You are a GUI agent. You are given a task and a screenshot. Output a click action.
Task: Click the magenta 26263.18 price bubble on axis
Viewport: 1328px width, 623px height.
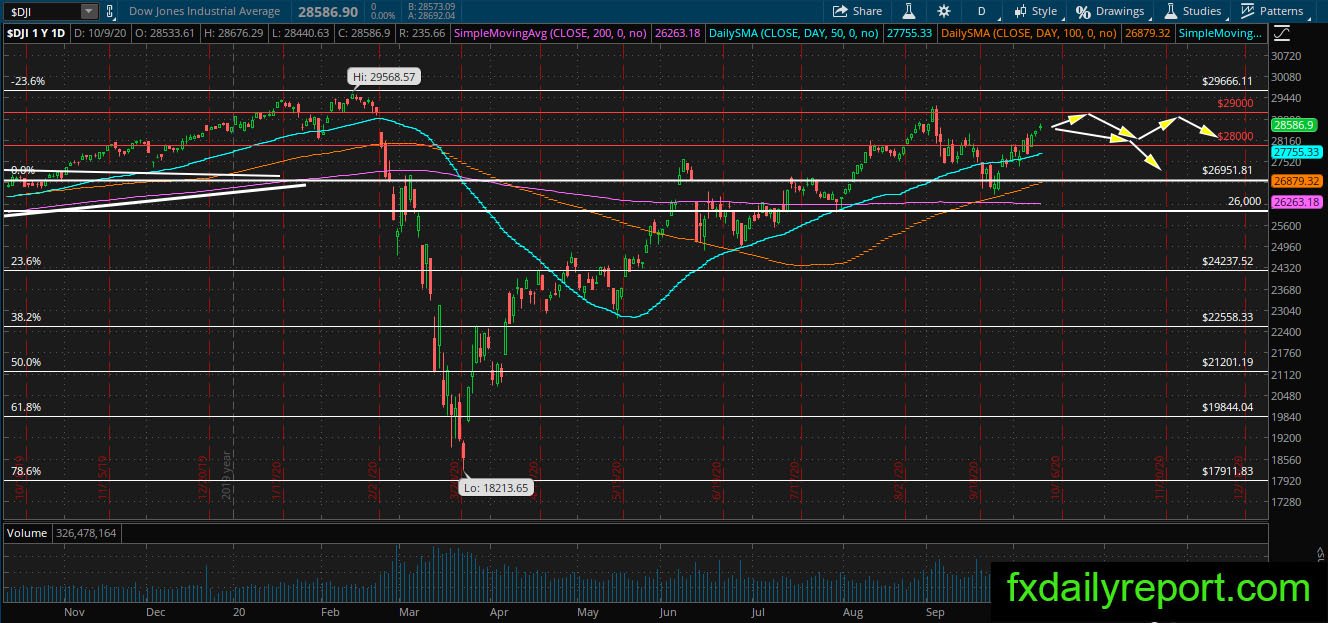point(1294,202)
